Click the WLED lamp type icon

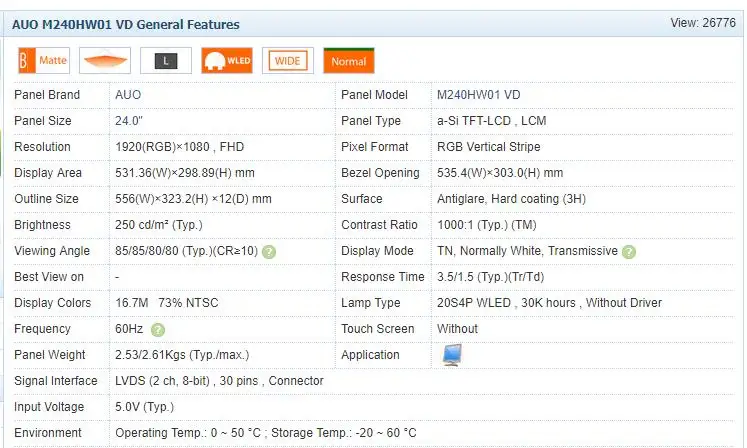pyautogui.click(x=227, y=61)
